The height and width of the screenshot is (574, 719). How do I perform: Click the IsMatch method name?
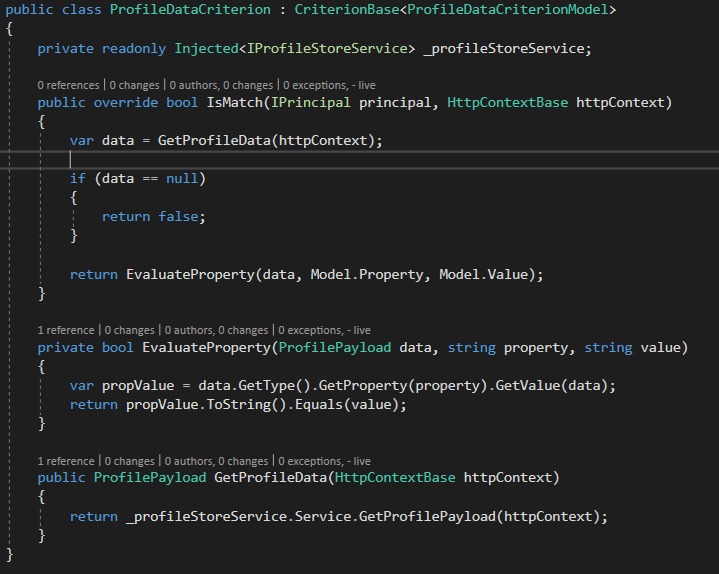pos(235,102)
